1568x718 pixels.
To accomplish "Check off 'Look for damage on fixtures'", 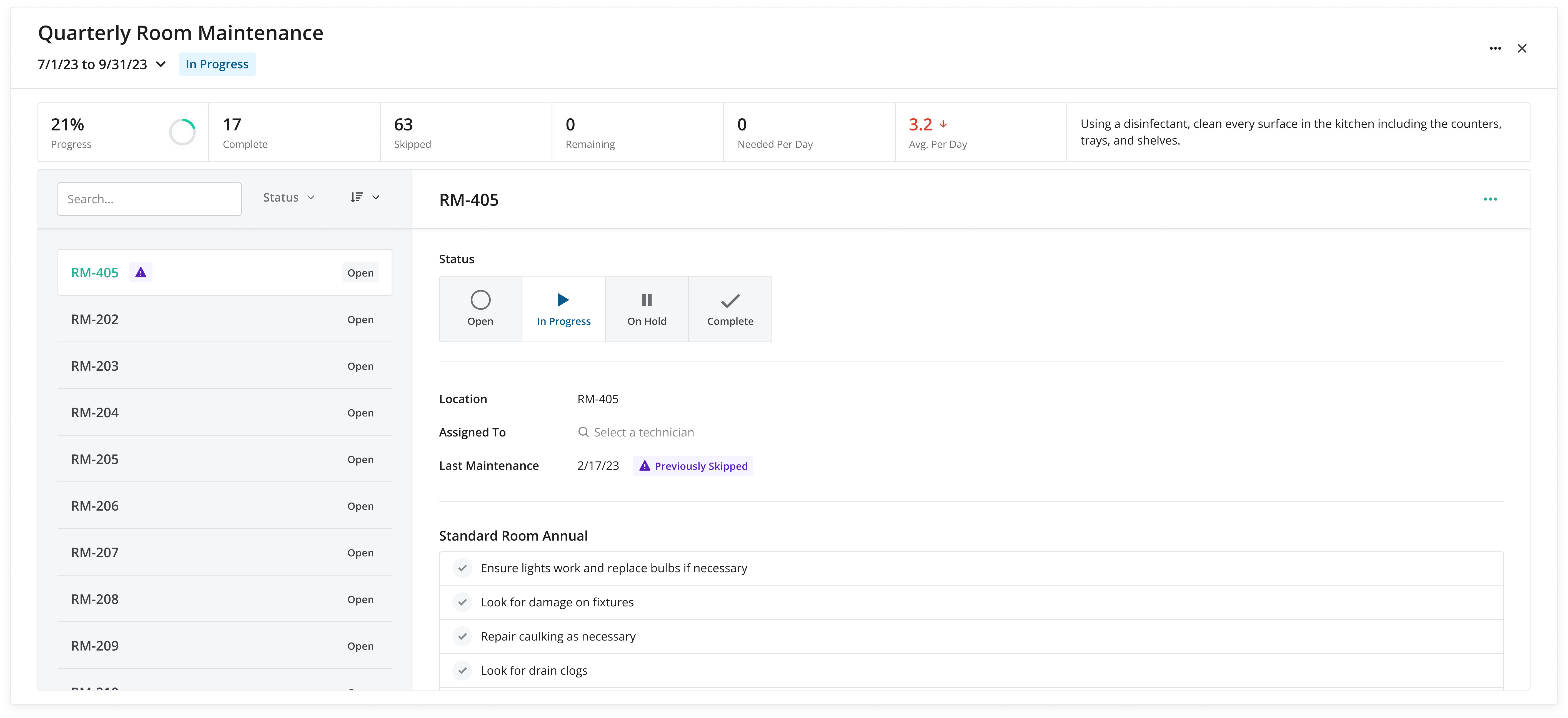I will pyautogui.click(x=463, y=602).
